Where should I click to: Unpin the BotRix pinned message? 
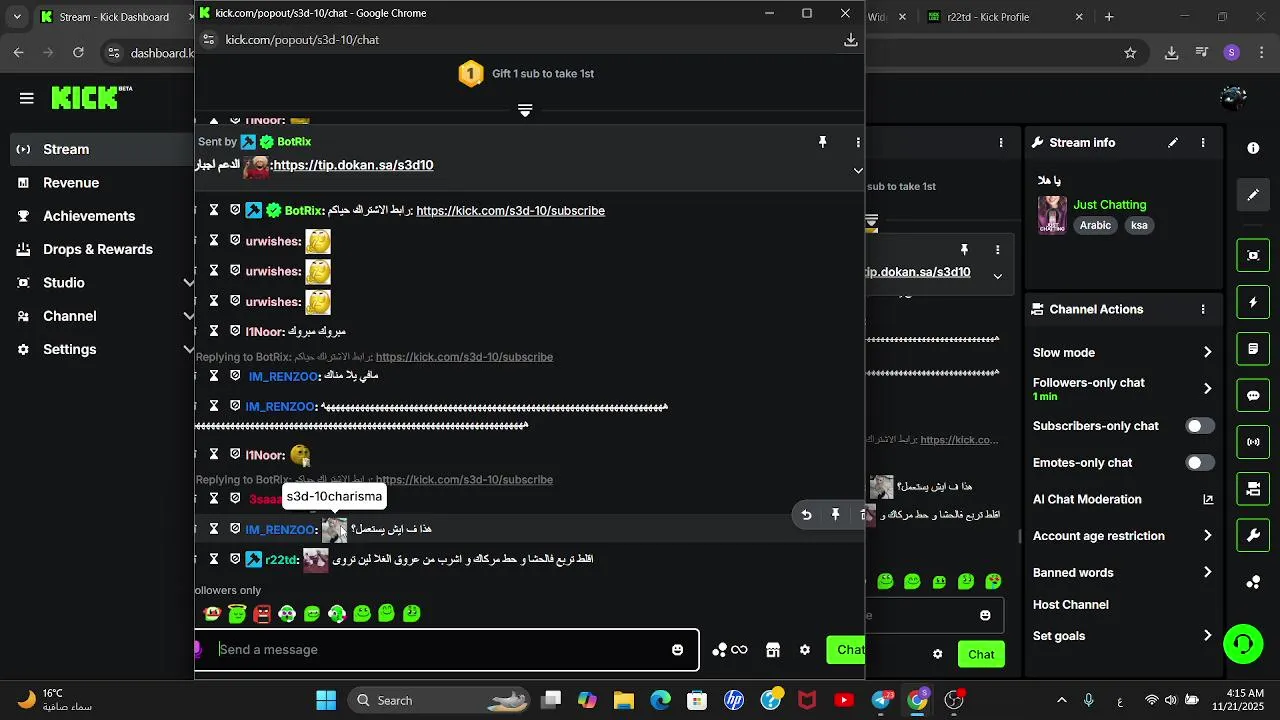click(823, 143)
